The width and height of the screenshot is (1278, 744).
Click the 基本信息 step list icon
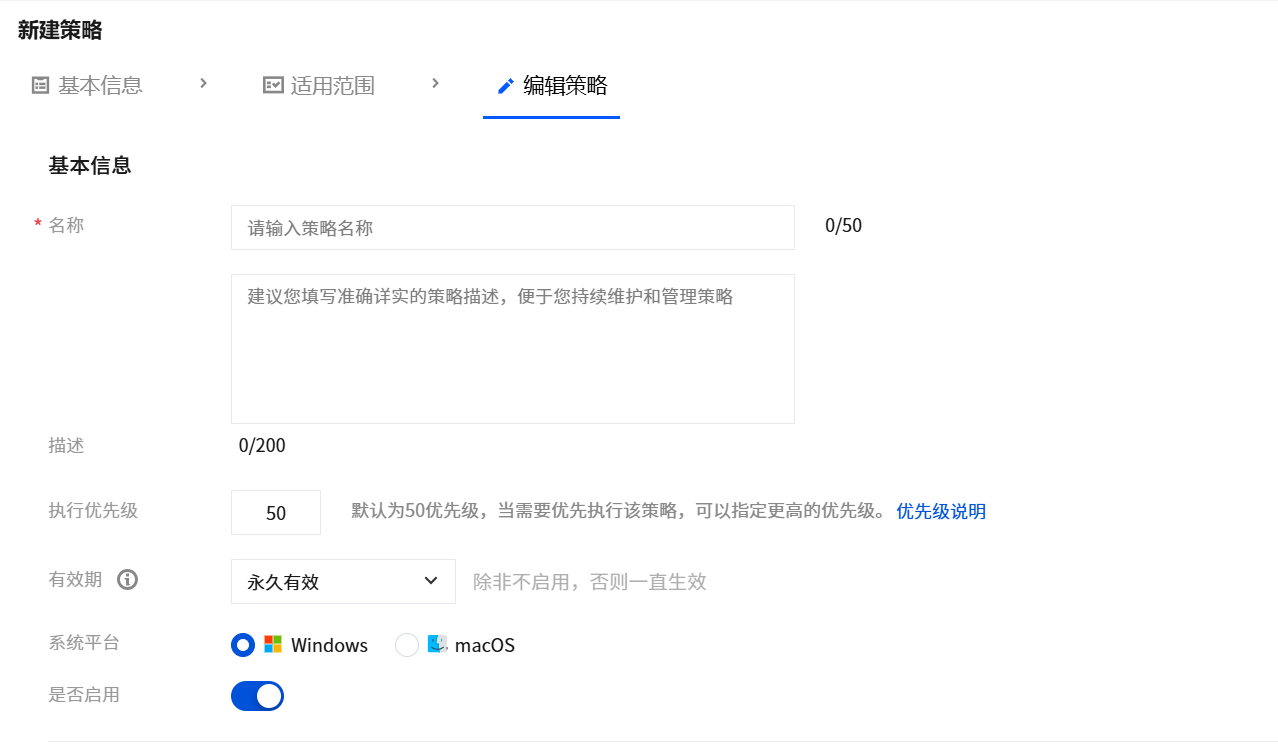(x=40, y=86)
